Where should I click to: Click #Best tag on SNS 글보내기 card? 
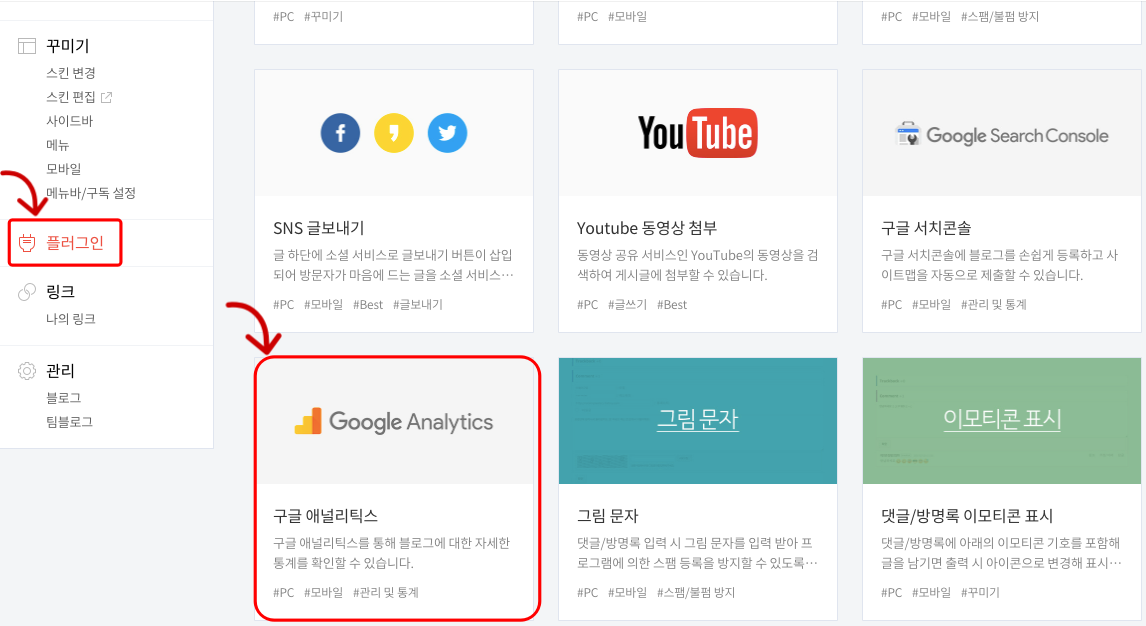point(368,305)
